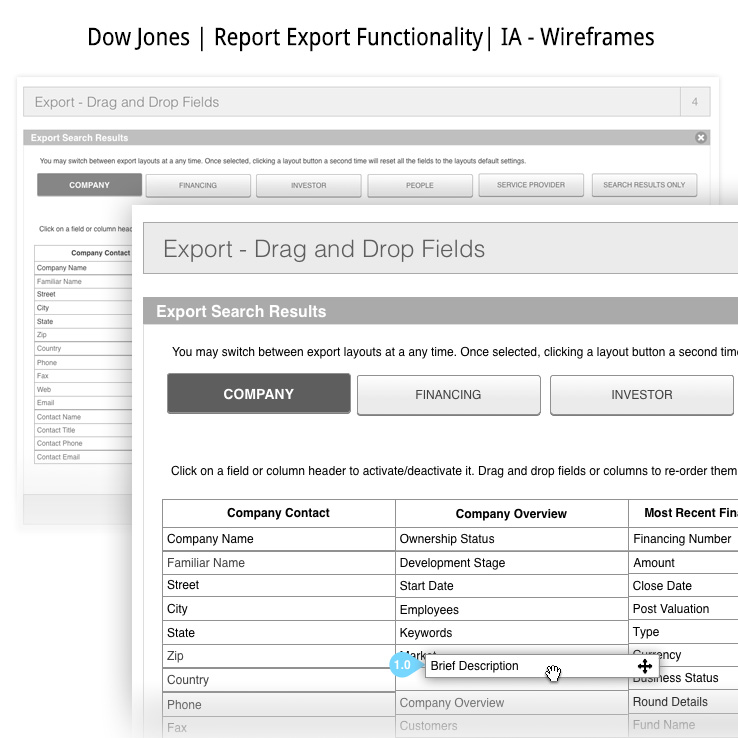Click the blue 1.0 annotation marker
Screen dimensions: 738x738
(x=403, y=666)
